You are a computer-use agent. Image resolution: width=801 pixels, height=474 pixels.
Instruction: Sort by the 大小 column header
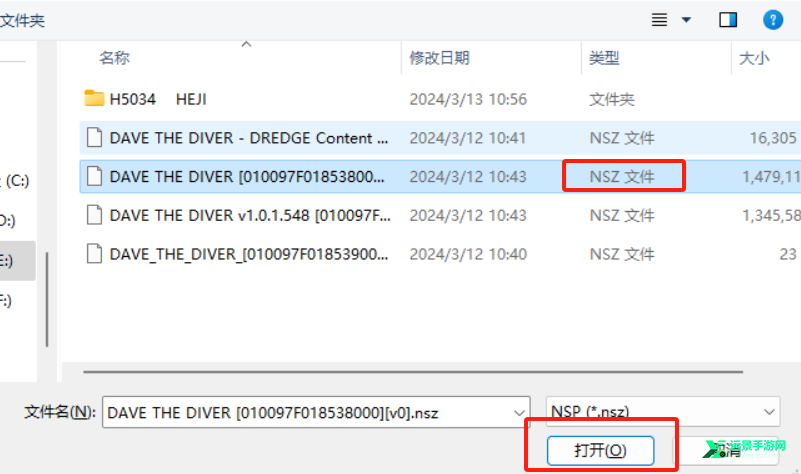(x=754, y=58)
